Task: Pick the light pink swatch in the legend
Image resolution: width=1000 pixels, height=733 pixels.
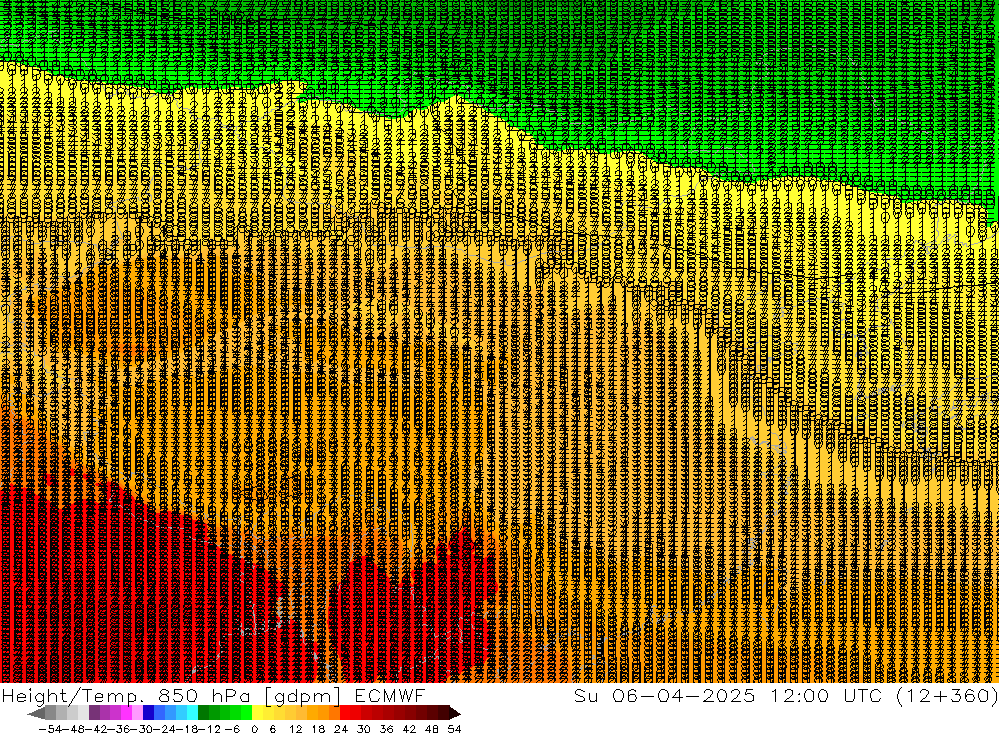Action: pyautogui.click(x=137, y=713)
